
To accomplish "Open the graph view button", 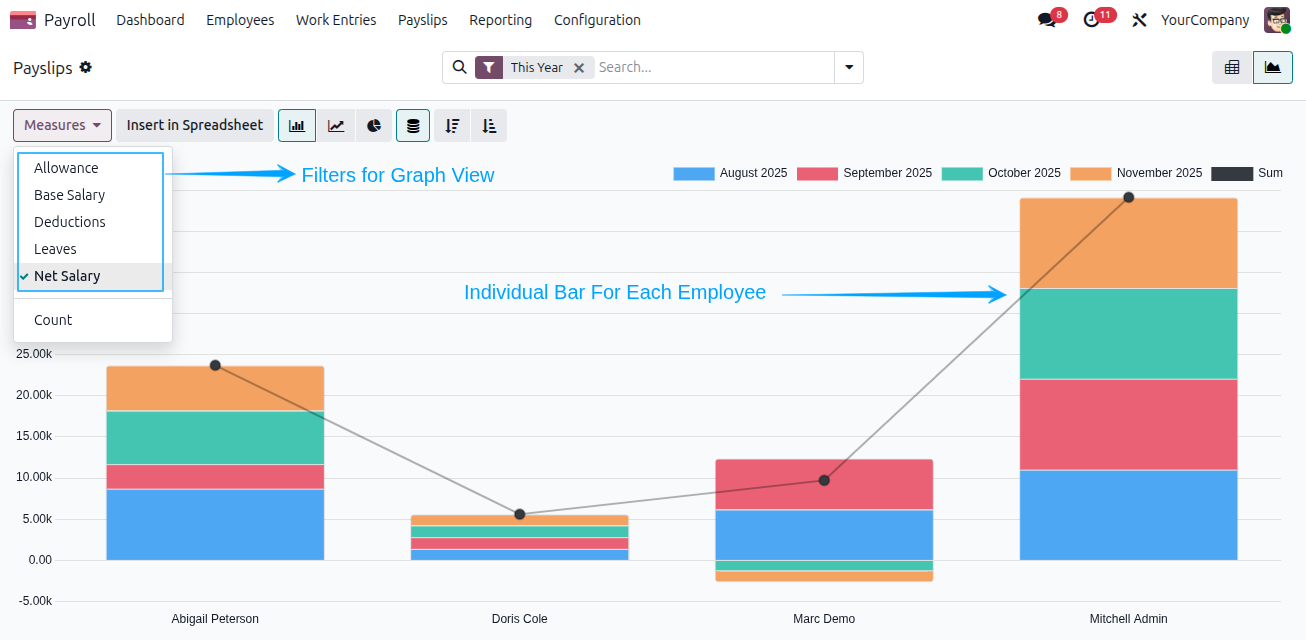I will tap(1273, 68).
